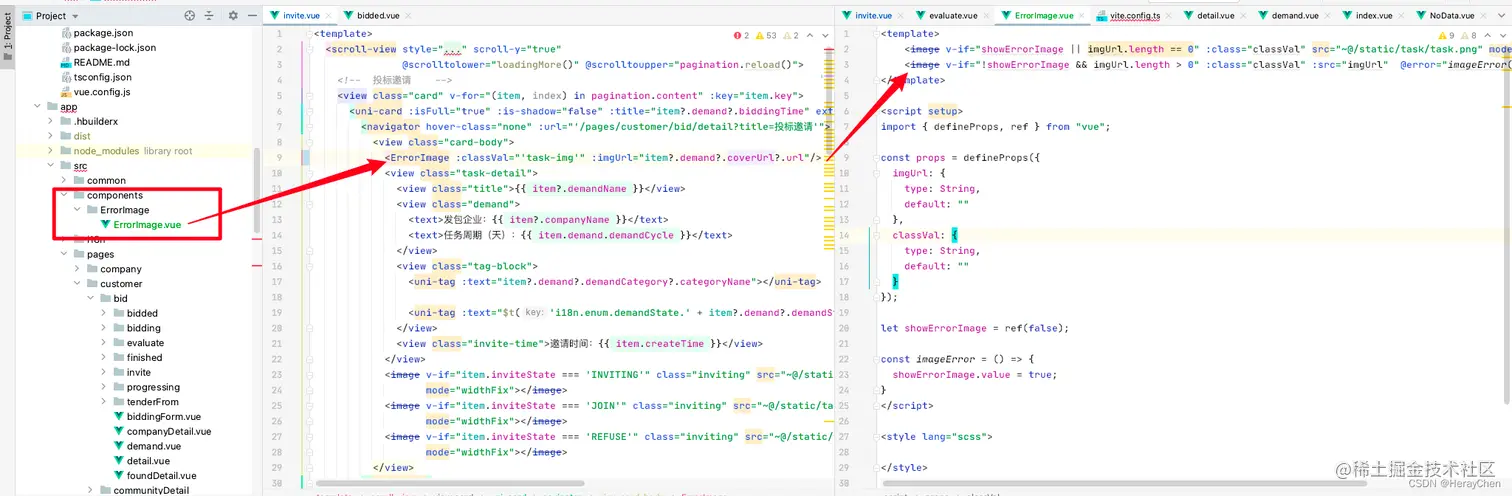Image resolution: width=1512 pixels, height=496 pixels.
Task: Expand the node_modules folder
Action: [x=51, y=151]
